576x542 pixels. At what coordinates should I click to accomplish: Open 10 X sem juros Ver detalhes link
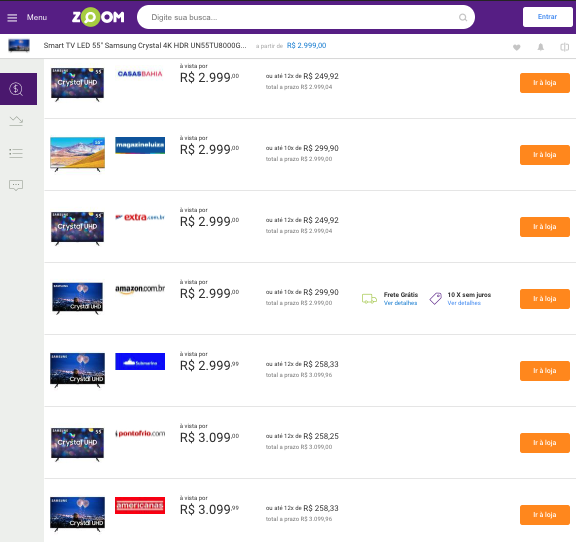tap(464, 303)
